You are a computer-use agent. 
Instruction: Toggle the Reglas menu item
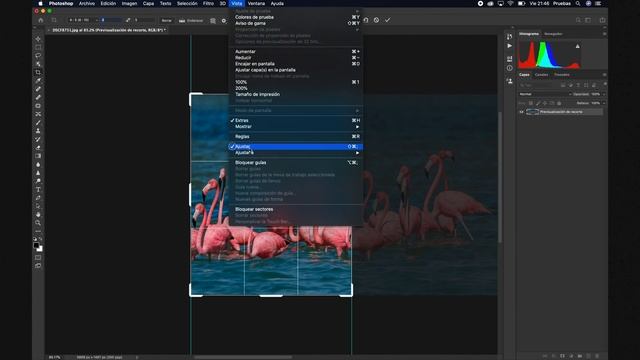[296, 136]
